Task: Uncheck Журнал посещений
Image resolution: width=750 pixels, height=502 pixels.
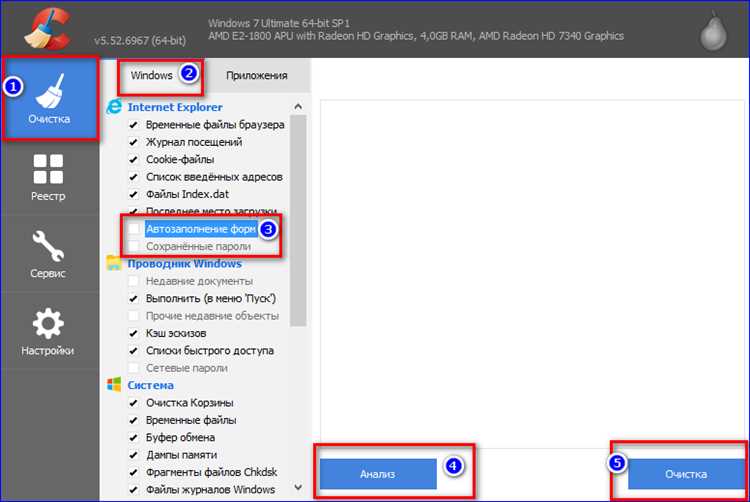Action: click(133, 142)
